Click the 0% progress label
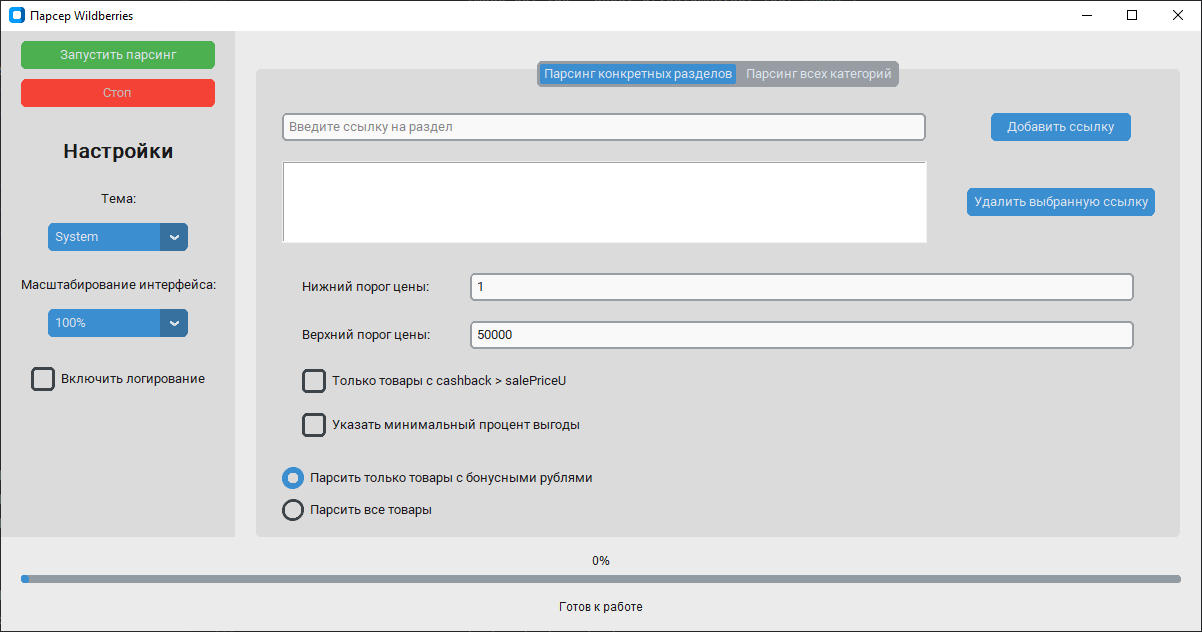The image size is (1202, 632). pos(601,561)
